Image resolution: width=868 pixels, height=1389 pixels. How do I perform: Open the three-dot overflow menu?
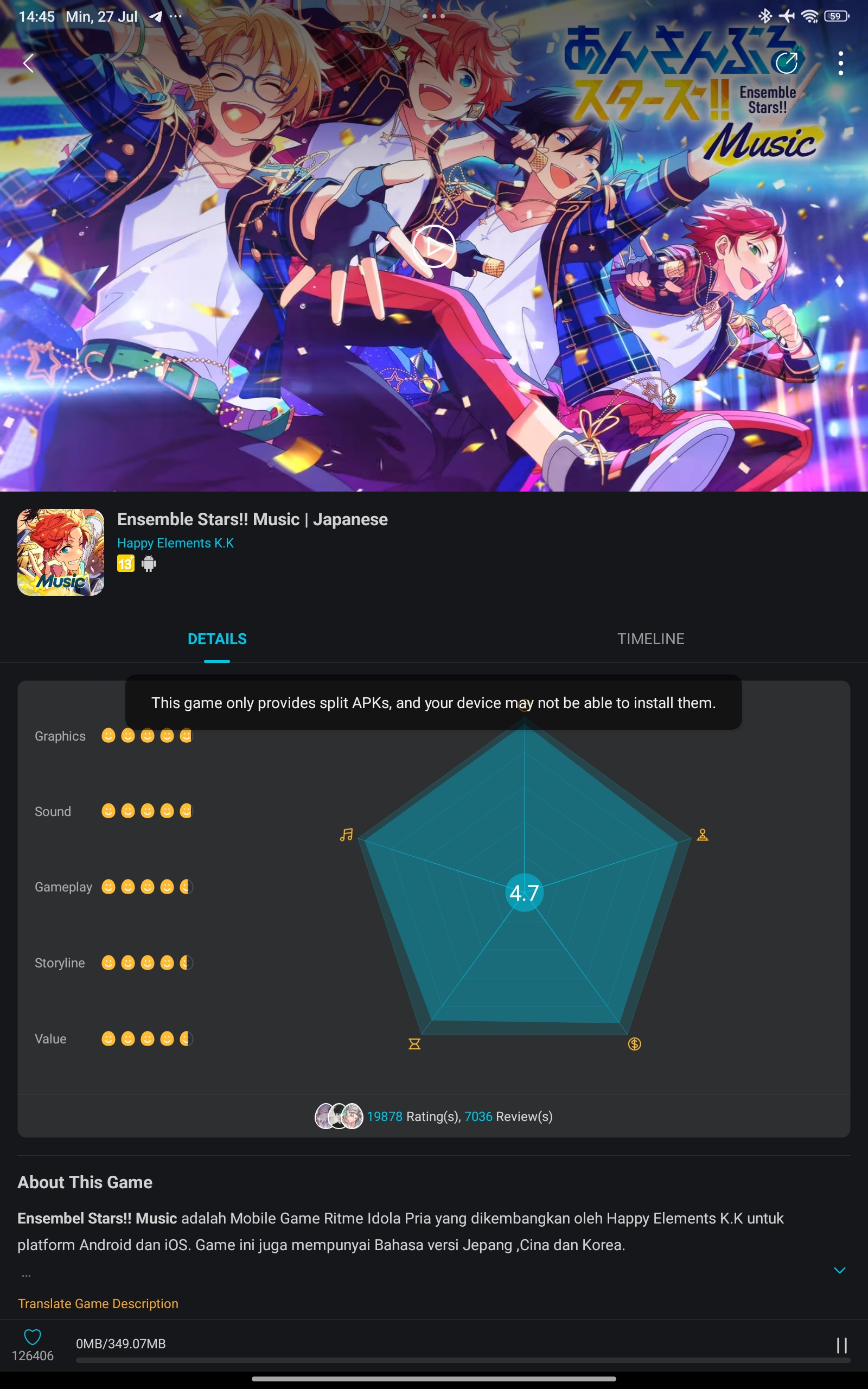click(840, 63)
